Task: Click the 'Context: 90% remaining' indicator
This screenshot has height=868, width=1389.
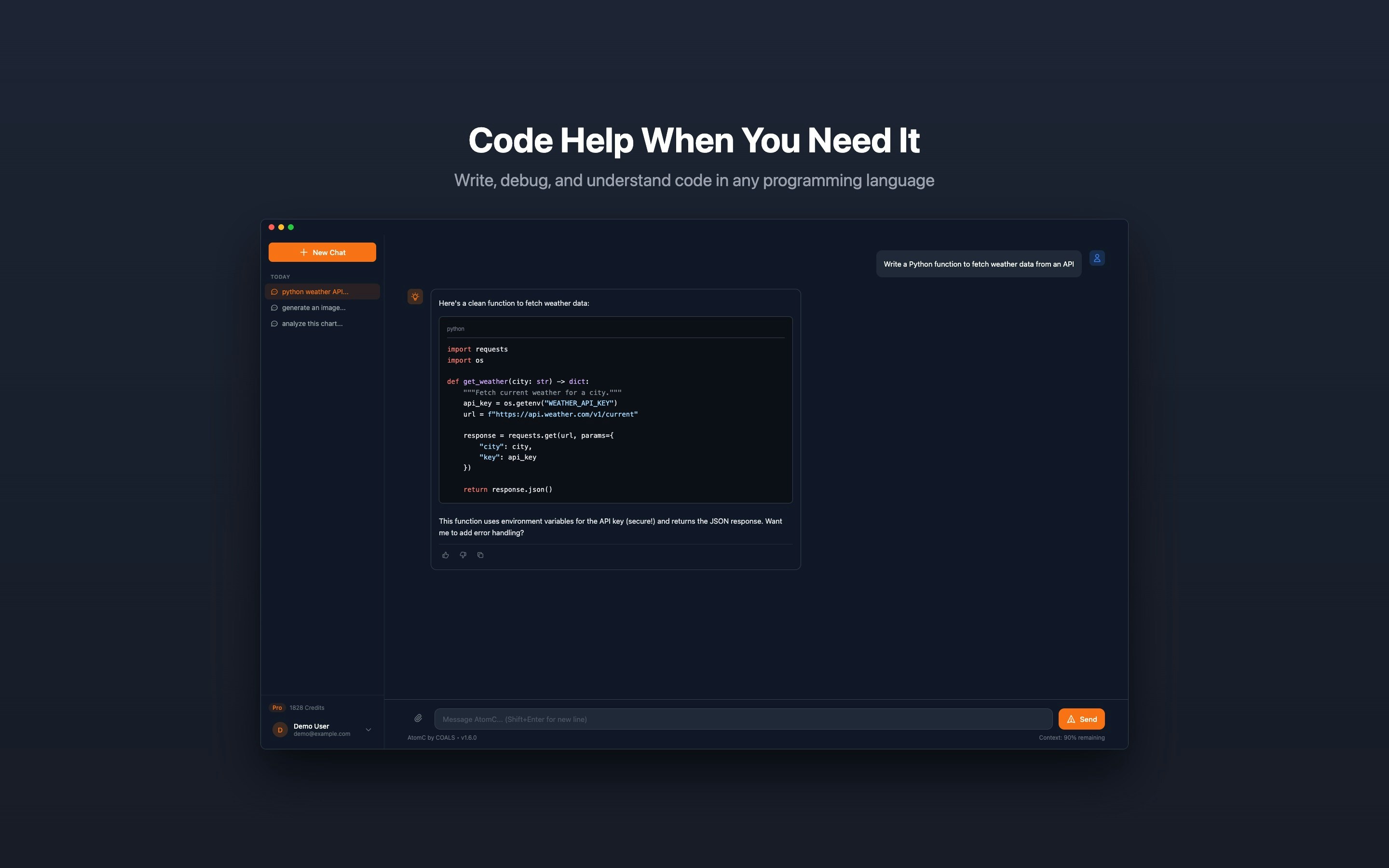Action: (x=1071, y=738)
